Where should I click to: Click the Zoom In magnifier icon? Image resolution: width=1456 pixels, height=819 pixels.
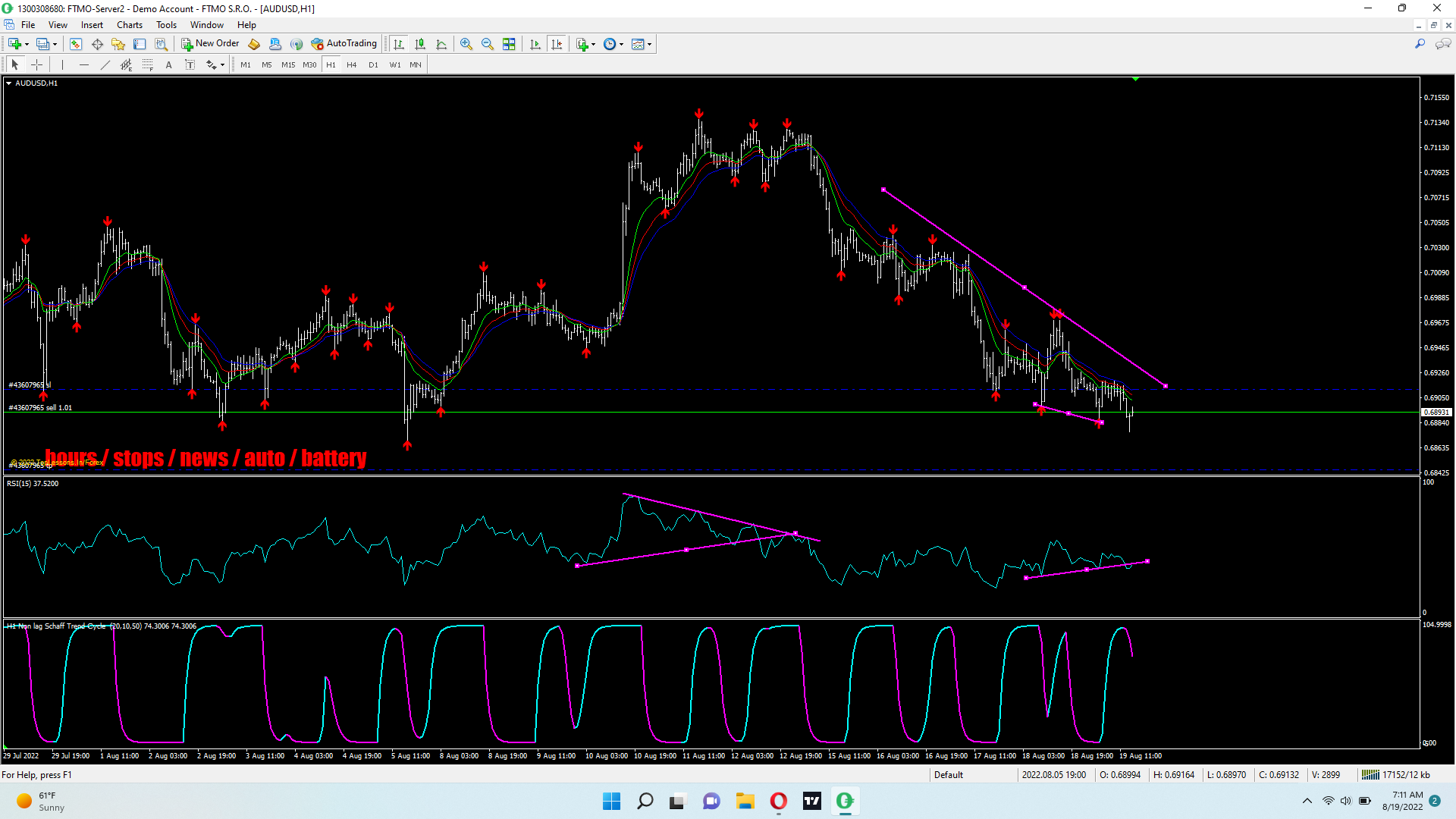pyautogui.click(x=466, y=44)
